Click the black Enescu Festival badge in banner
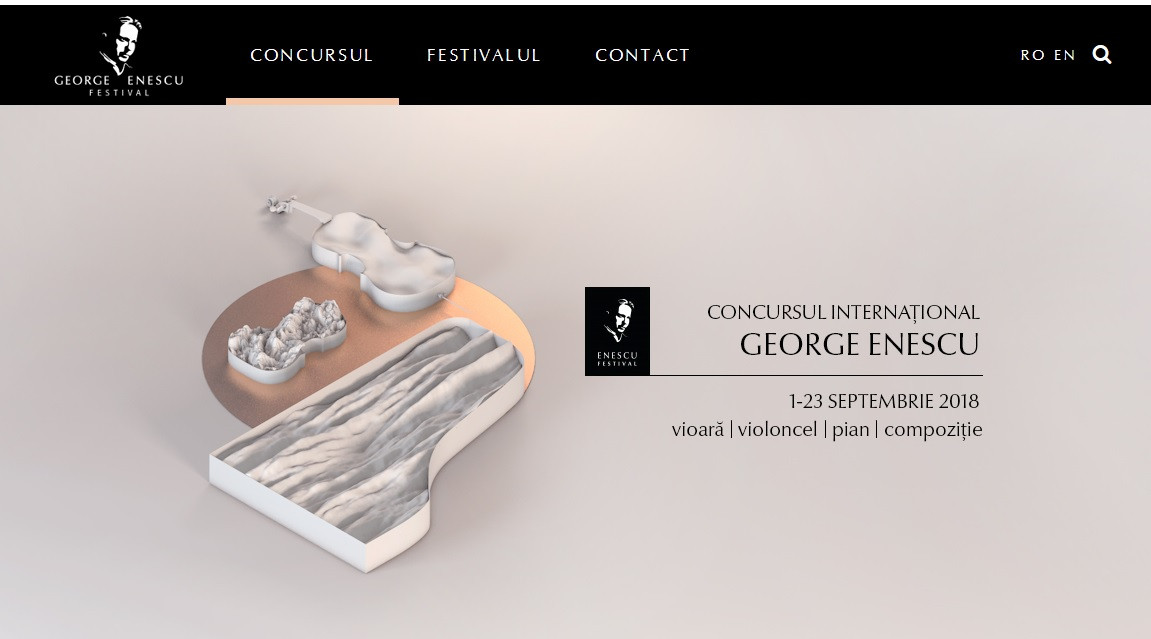1151x639 pixels. (x=617, y=331)
